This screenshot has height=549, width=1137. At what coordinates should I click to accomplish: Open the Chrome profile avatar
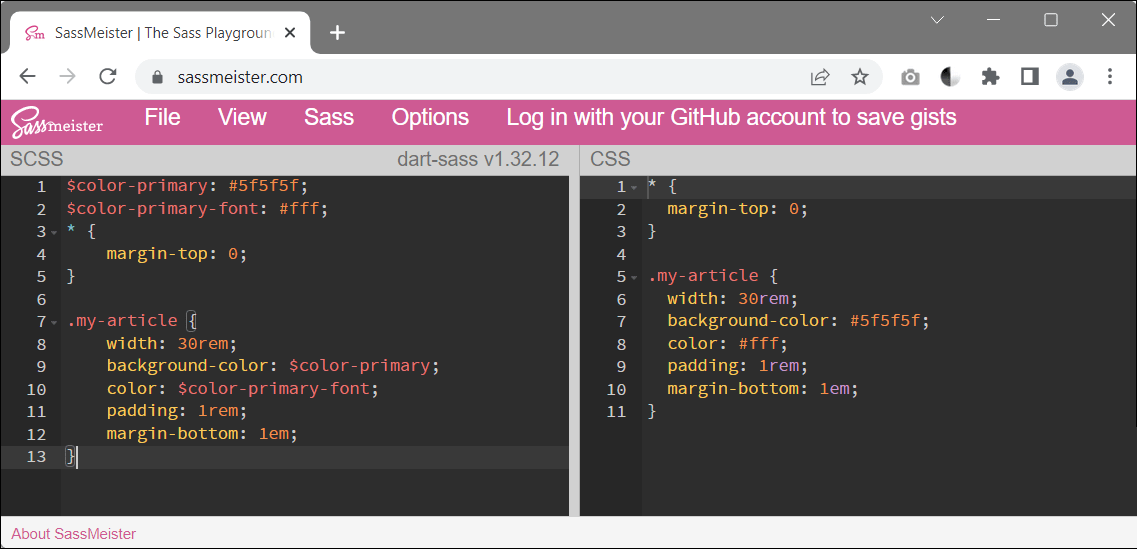pyautogui.click(x=1070, y=77)
